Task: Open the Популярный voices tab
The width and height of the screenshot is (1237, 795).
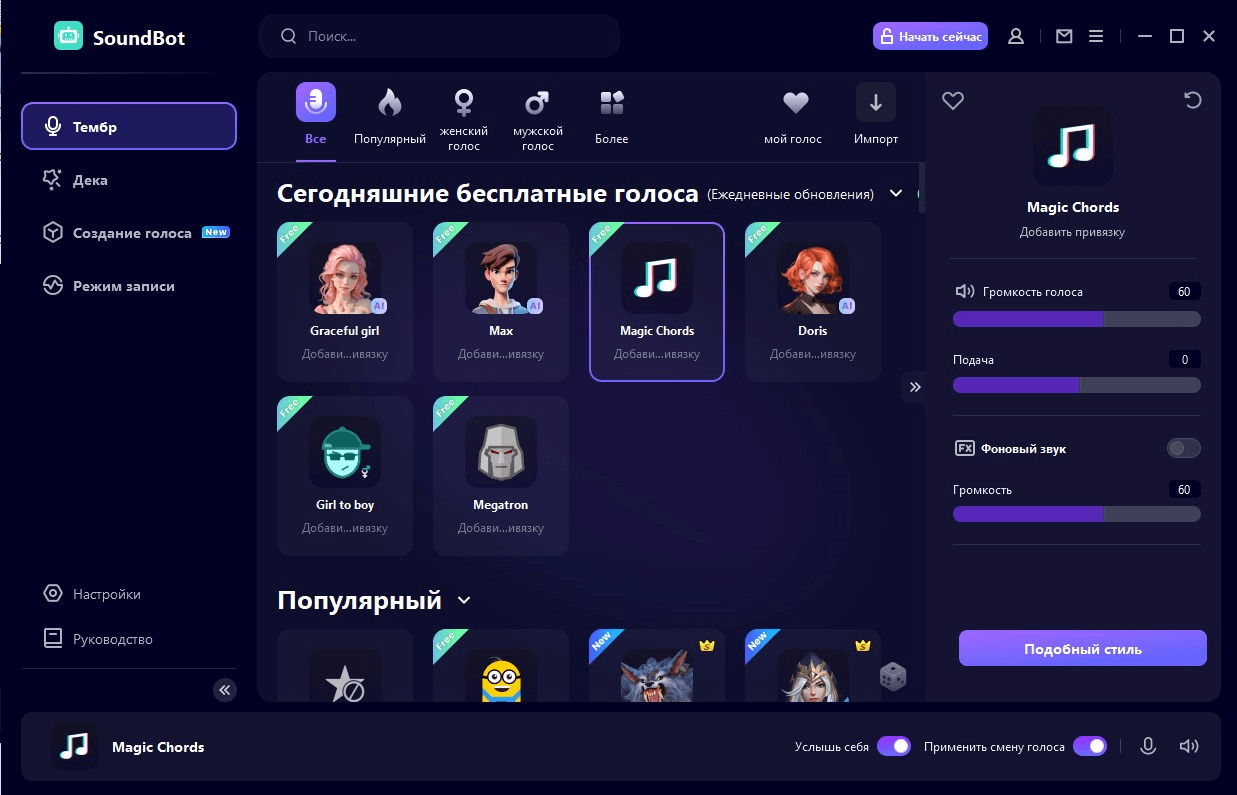Action: pos(389,113)
